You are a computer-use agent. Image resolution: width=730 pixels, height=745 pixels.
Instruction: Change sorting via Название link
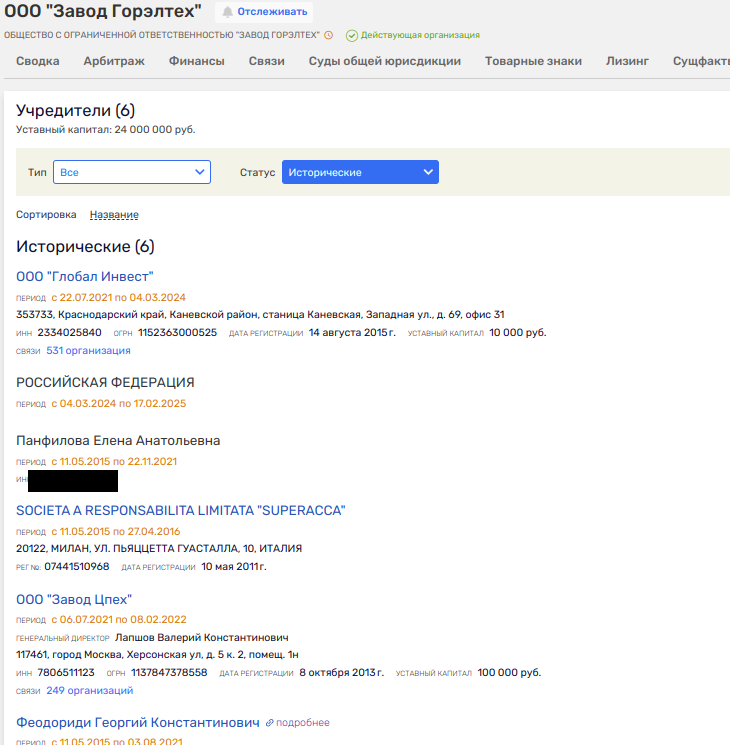click(x=114, y=215)
